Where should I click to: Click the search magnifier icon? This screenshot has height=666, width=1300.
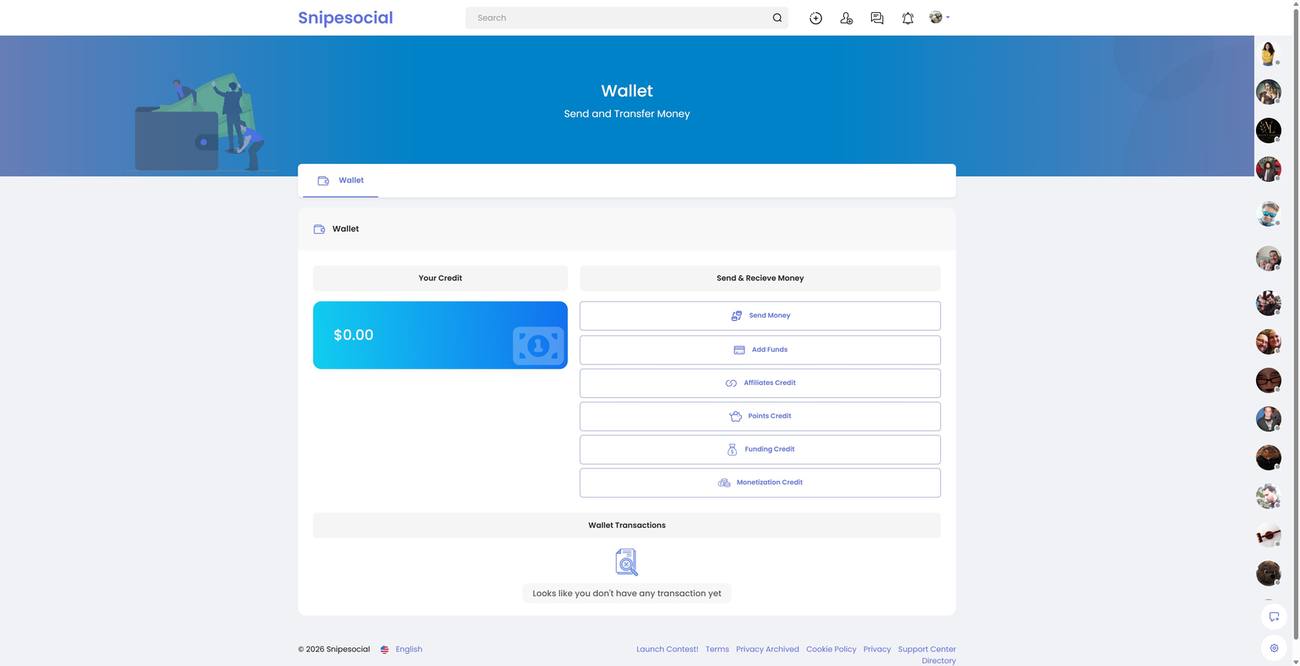tap(777, 18)
